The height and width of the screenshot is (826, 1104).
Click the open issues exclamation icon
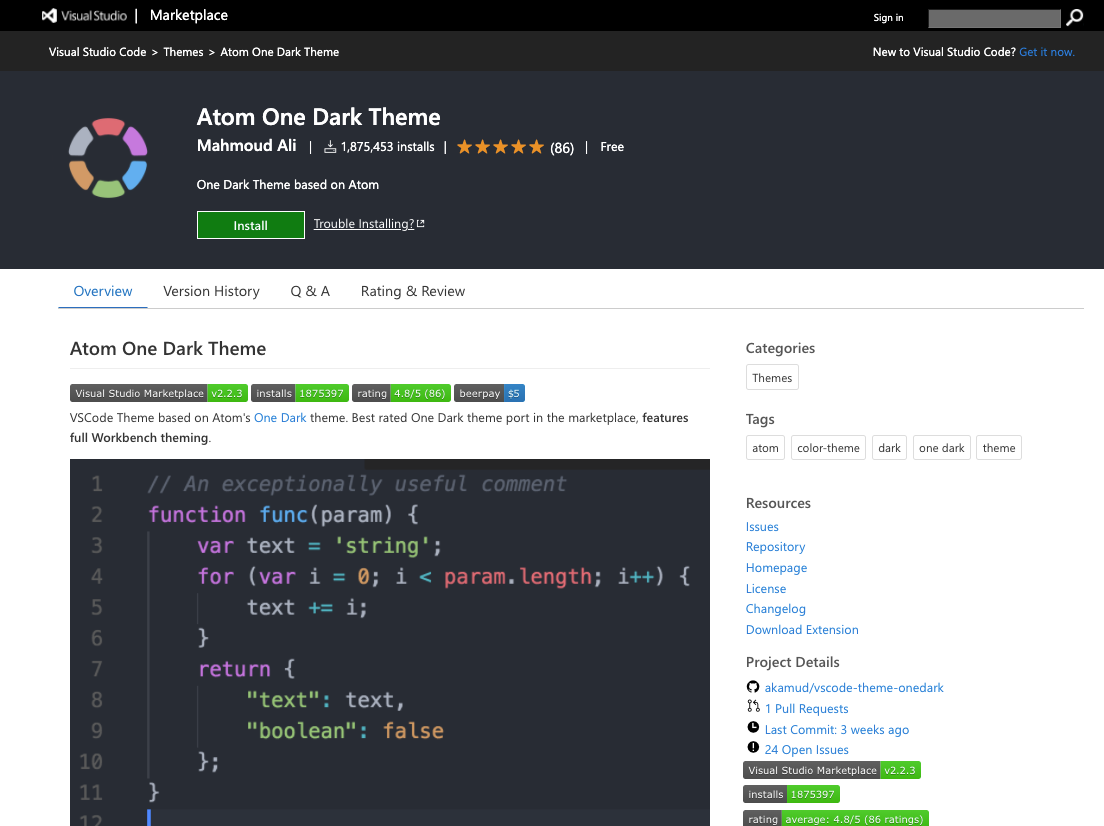coord(753,749)
